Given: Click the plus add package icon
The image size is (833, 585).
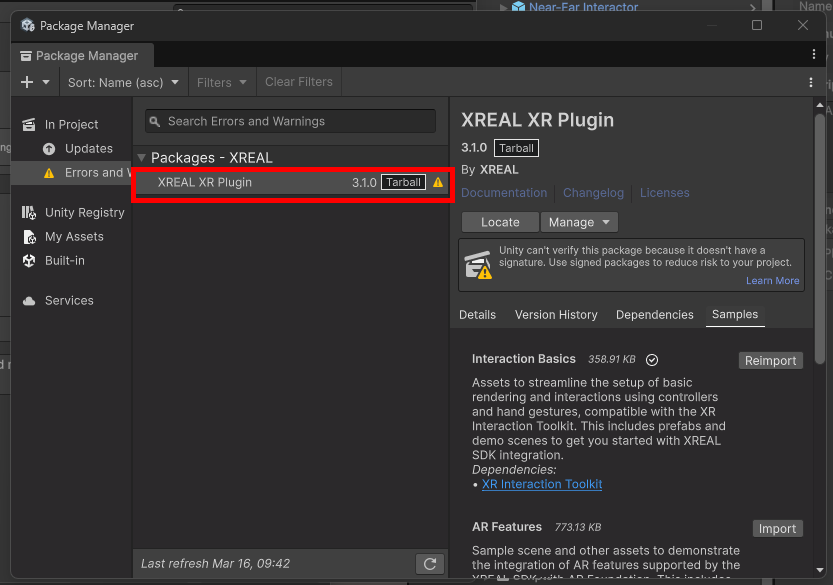Looking at the screenshot, I should pos(27,82).
